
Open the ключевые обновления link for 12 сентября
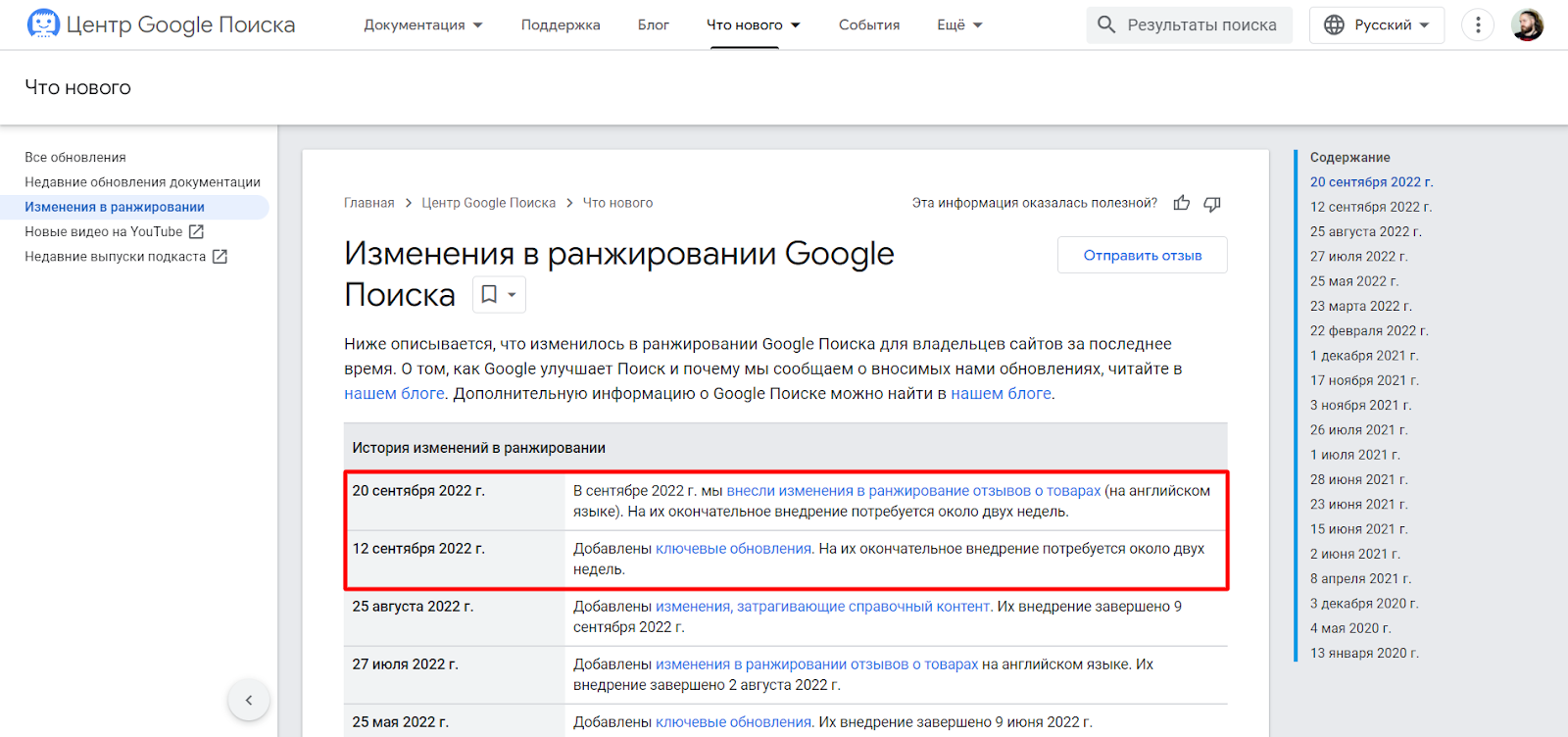[x=733, y=549]
